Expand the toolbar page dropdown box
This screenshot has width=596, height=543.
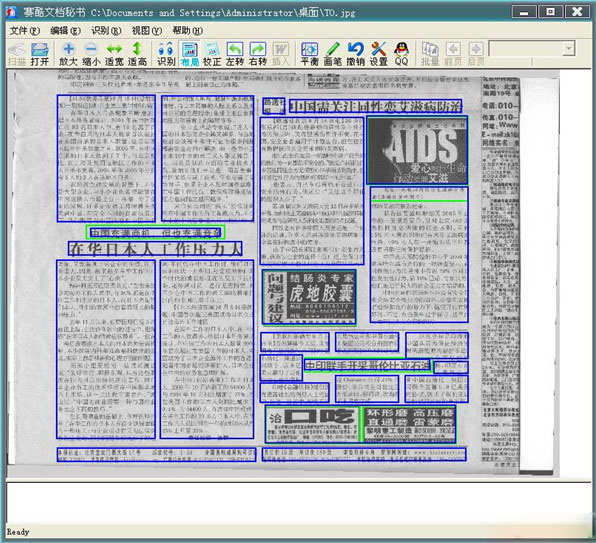569,49
